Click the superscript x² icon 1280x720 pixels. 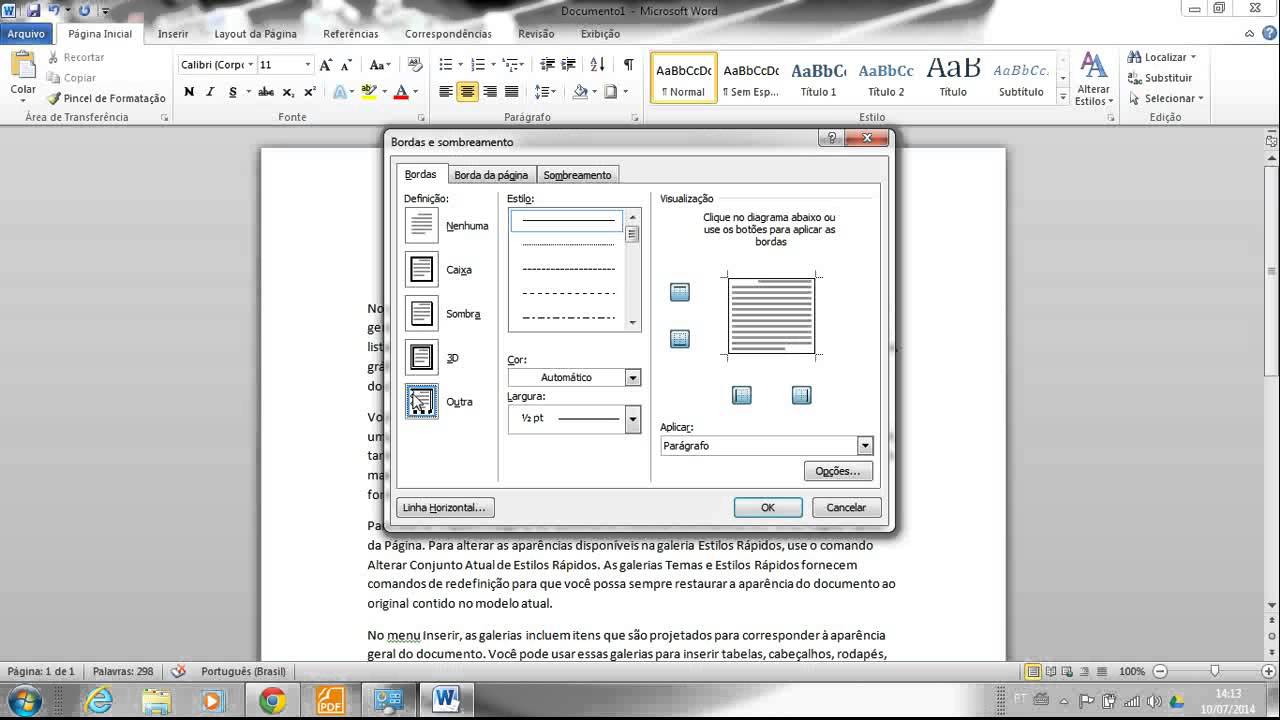click(309, 92)
